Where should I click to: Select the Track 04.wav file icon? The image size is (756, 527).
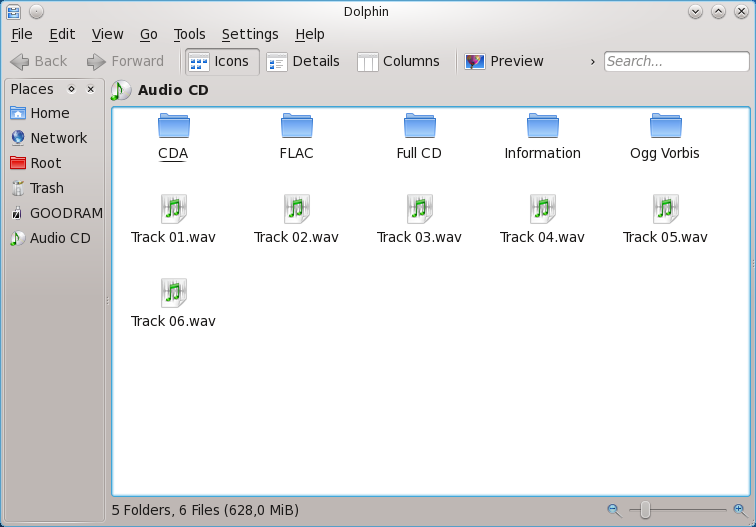coord(542,209)
